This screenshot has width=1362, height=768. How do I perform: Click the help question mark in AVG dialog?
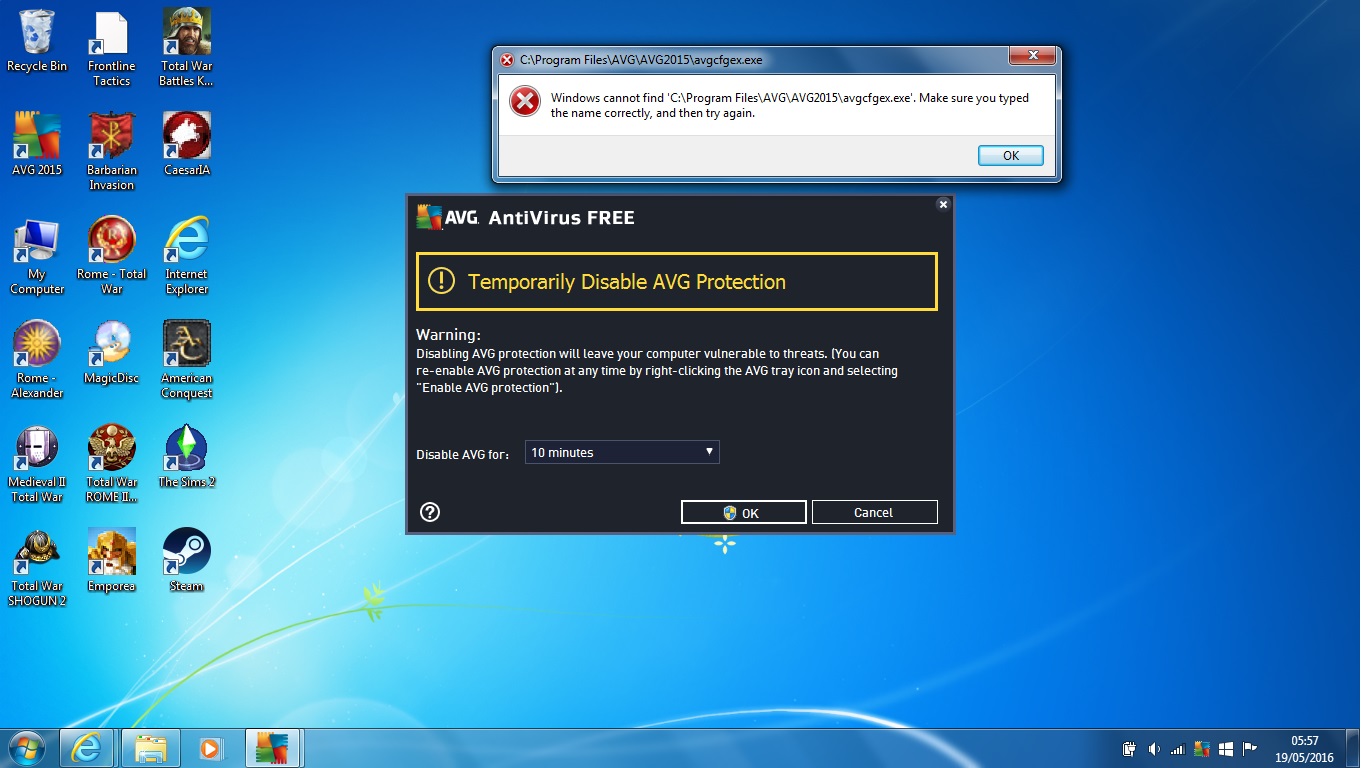[x=430, y=512]
